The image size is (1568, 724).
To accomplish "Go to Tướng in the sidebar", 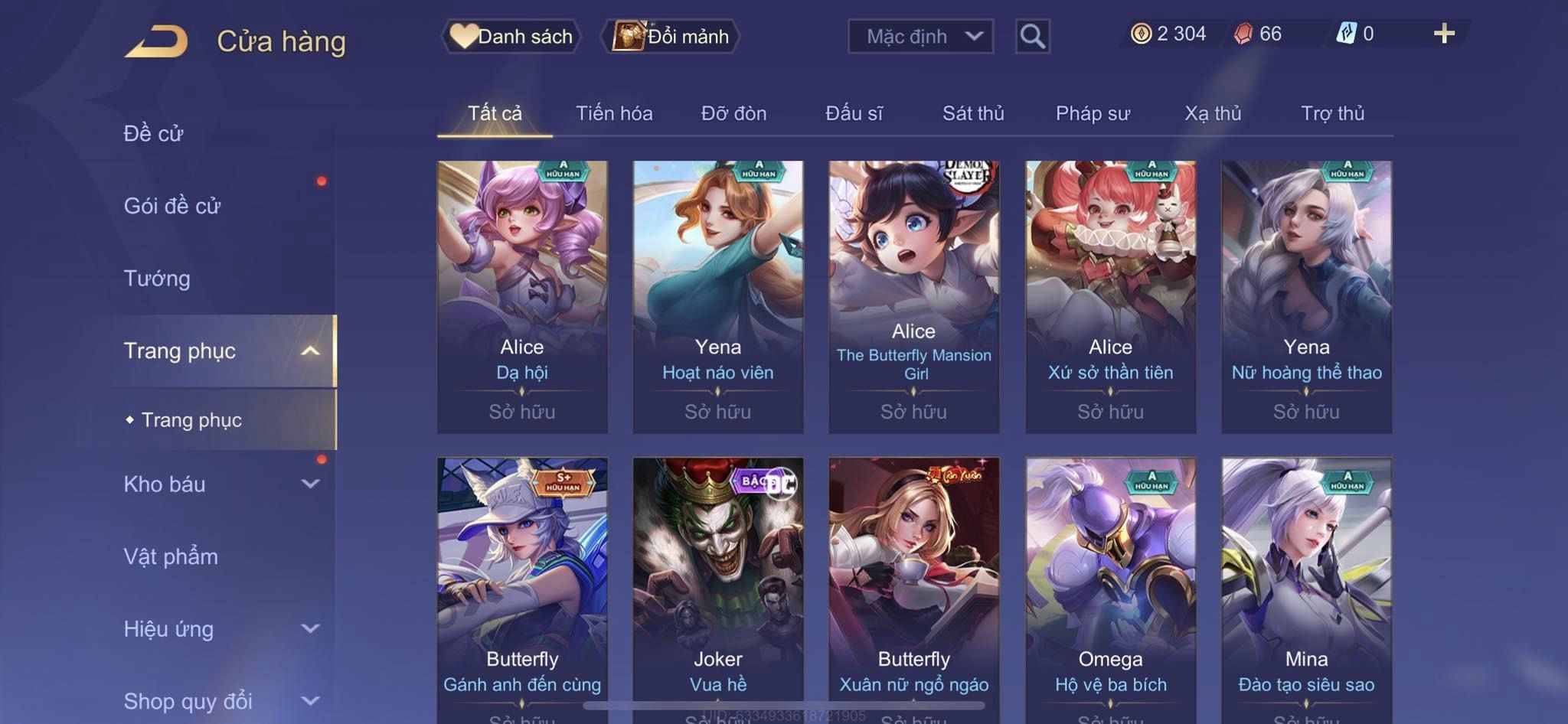I will (x=157, y=278).
